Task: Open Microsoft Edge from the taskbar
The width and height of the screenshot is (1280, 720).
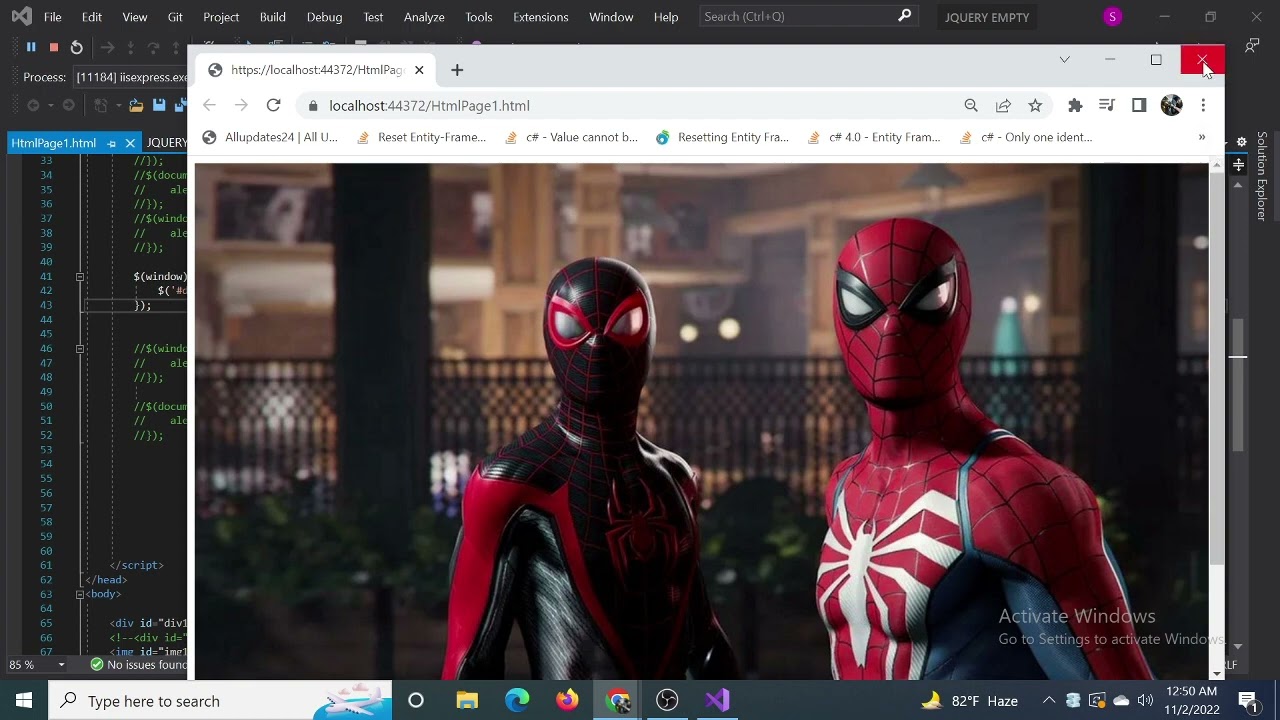Action: (x=517, y=700)
